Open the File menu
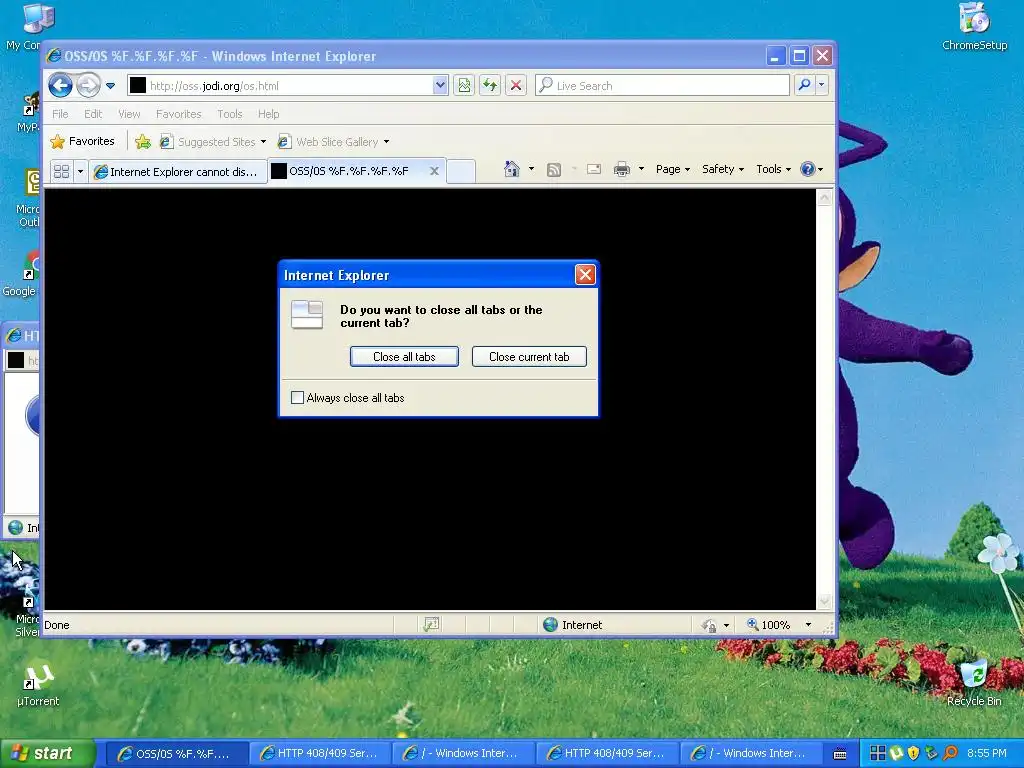The image size is (1024, 768). click(x=60, y=114)
